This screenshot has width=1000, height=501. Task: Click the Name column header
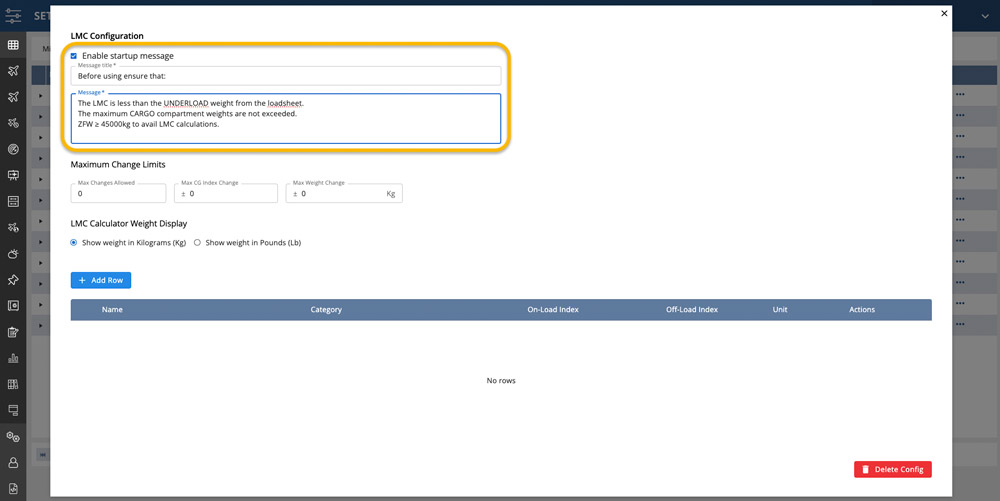coord(112,310)
